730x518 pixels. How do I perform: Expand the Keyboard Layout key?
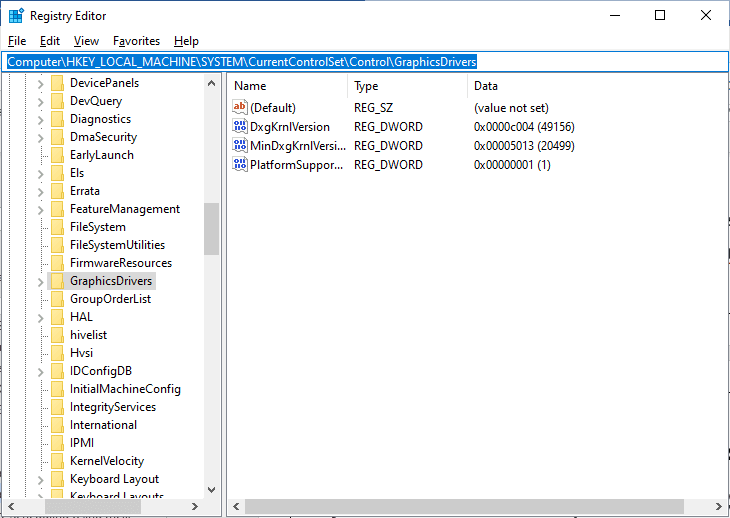pos(41,479)
